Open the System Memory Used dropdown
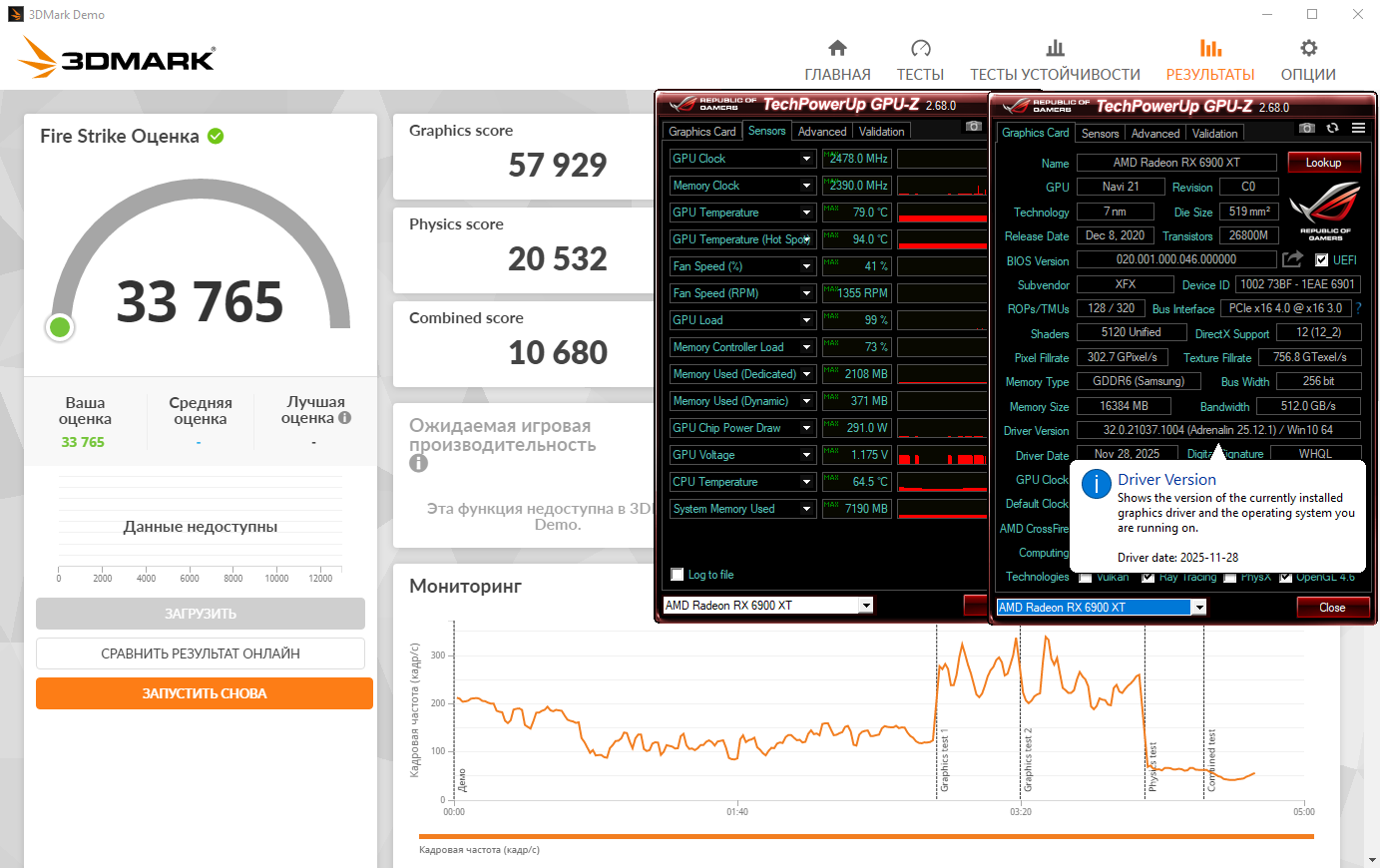Viewport: 1380px width, 868px height. click(806, 509)
